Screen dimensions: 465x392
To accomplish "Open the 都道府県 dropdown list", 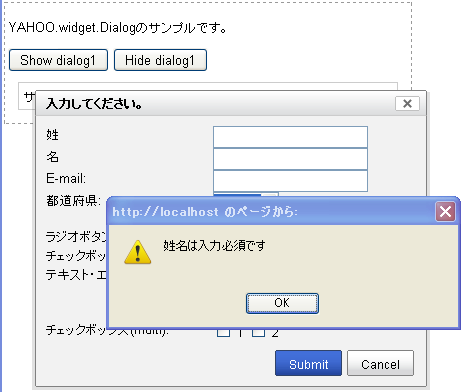I will point(246,195).
